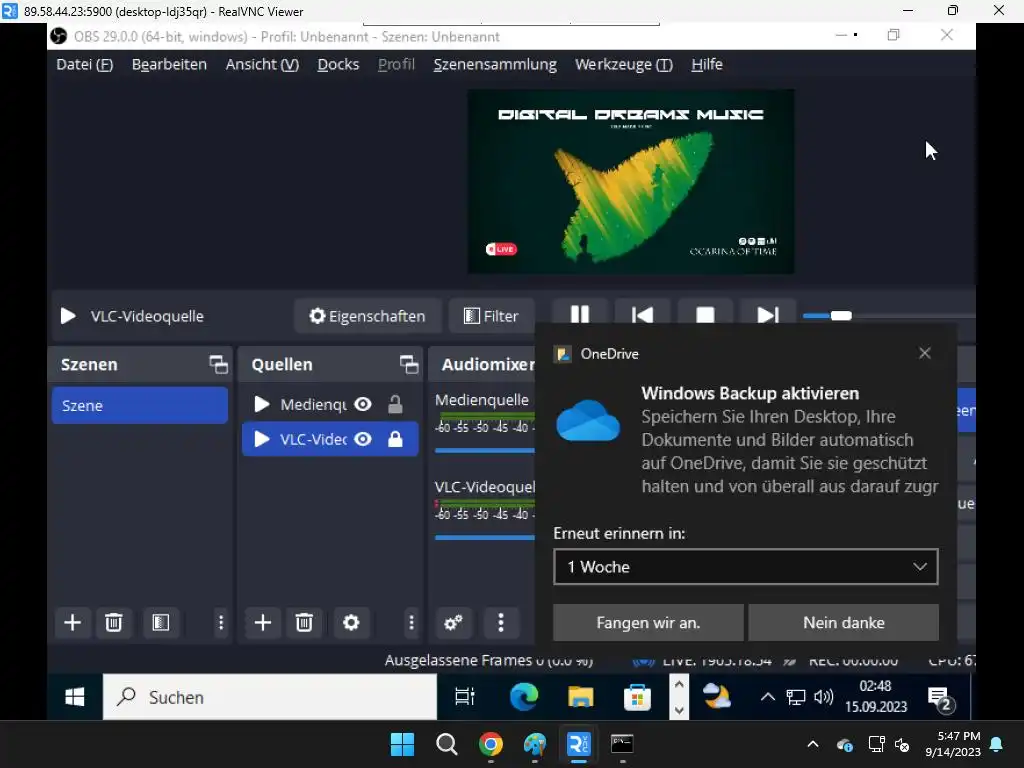1024x768 pixels.
Task: Click the VLC-Videoquelle volume slider
Action: (x=485, y=537)
